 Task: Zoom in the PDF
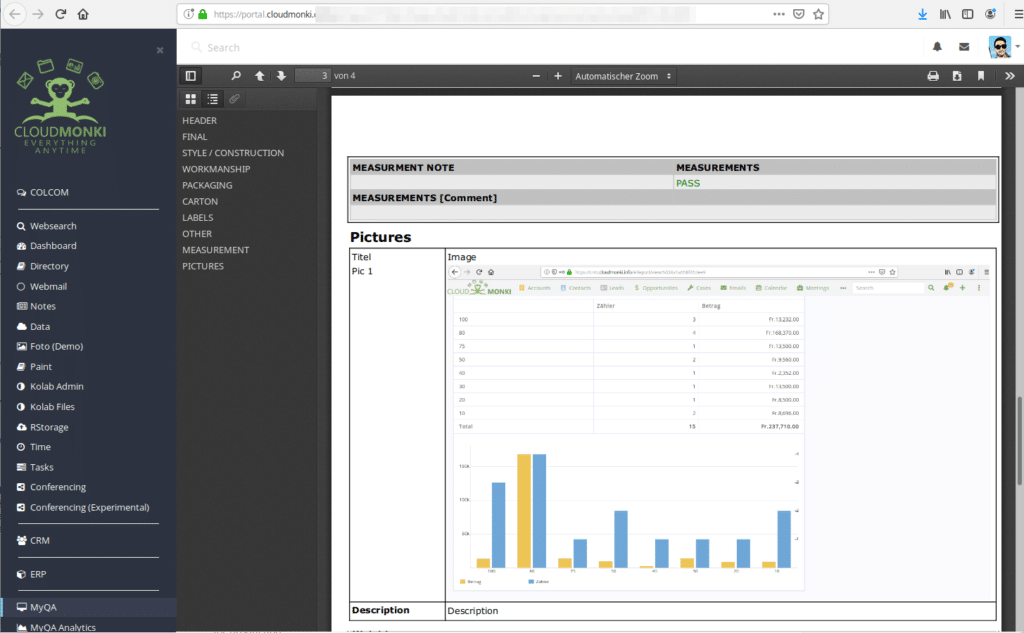tap(558, 76)
